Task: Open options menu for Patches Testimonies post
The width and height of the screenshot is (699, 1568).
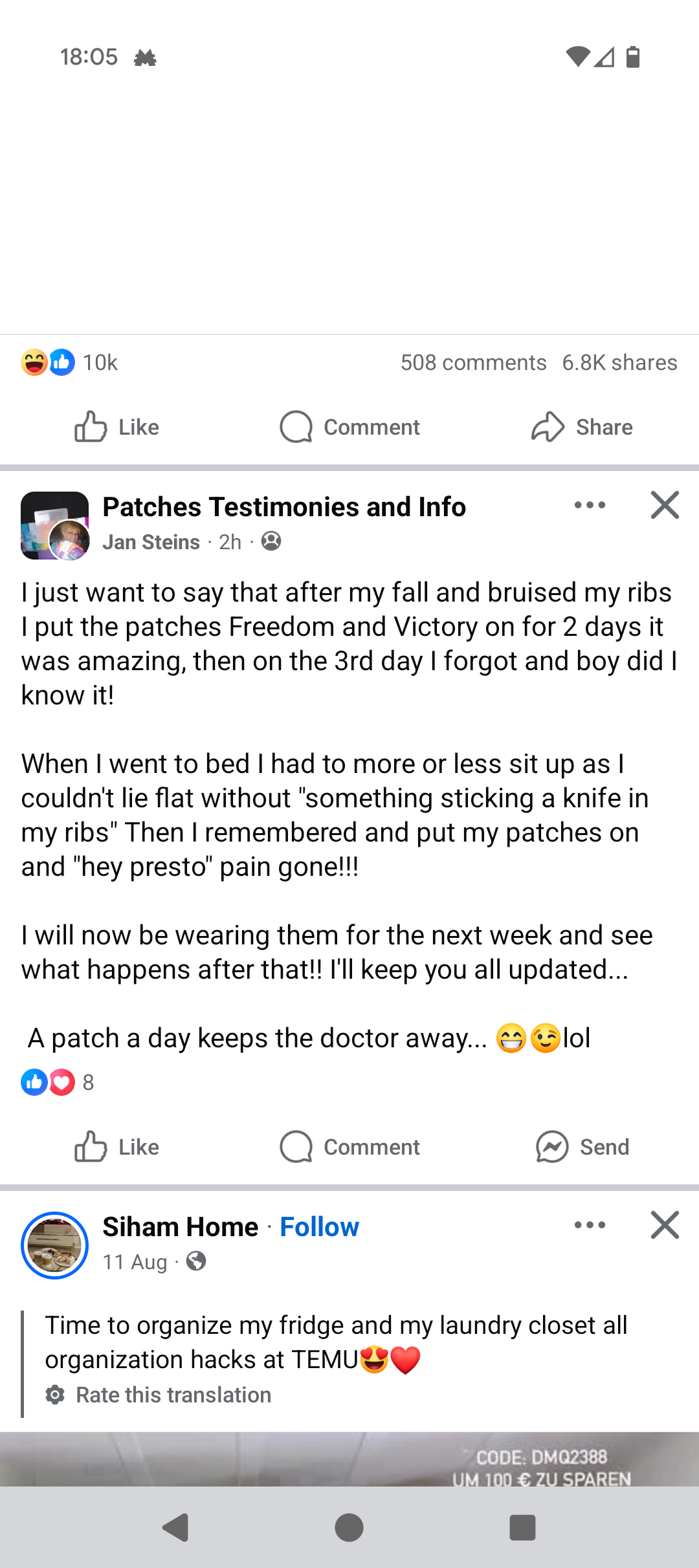Action: click(x=590, y=505)
